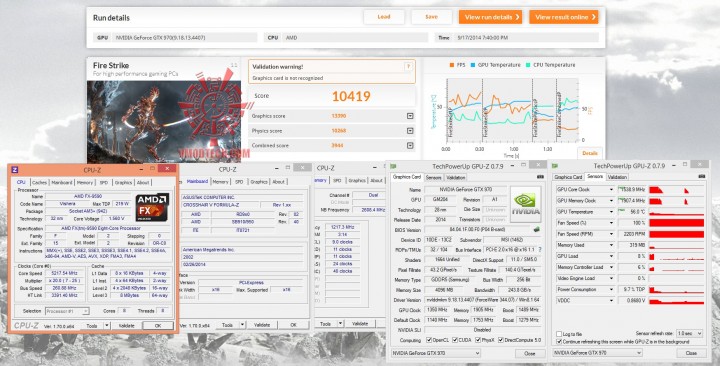Open About tab in front CPU-Z window
The width and height of the screenshot is (720, 366).
pyautogui.click(x=143, y=182)
